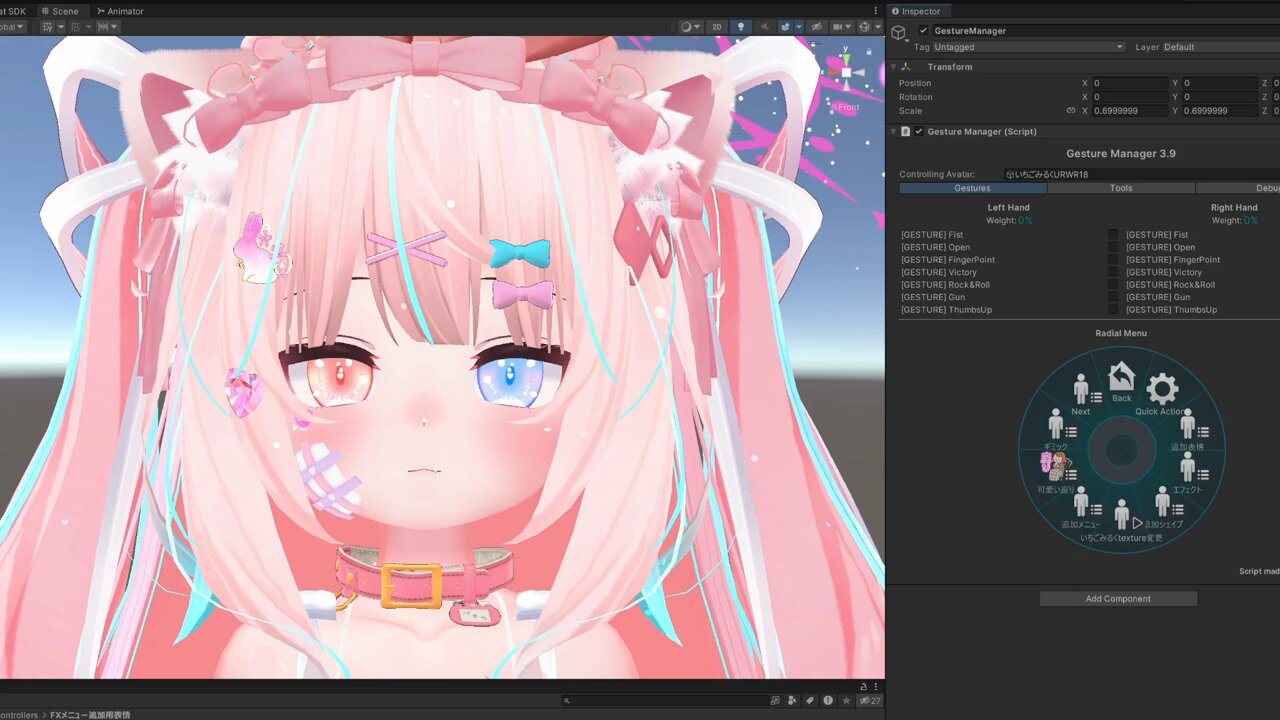Switch to the Animator tab
The height and width of the screenshot is (720, 1280).
[120, 11]
